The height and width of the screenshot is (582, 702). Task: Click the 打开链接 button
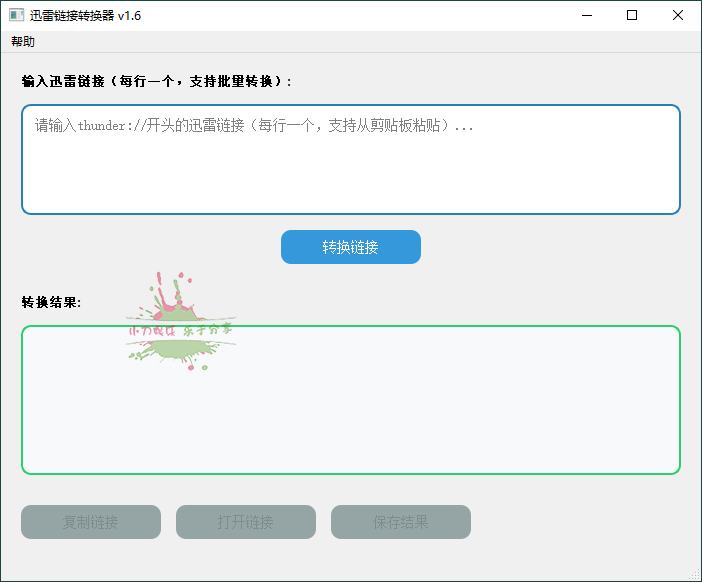[x=246, y=522]
